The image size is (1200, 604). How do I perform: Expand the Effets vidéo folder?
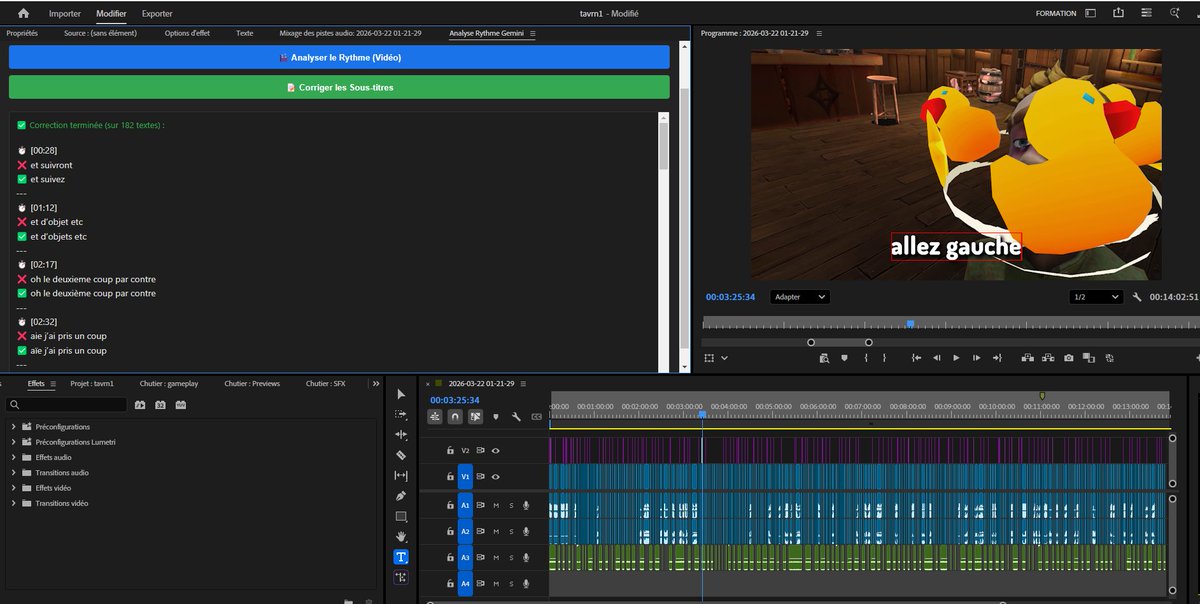tap(14, 488)
